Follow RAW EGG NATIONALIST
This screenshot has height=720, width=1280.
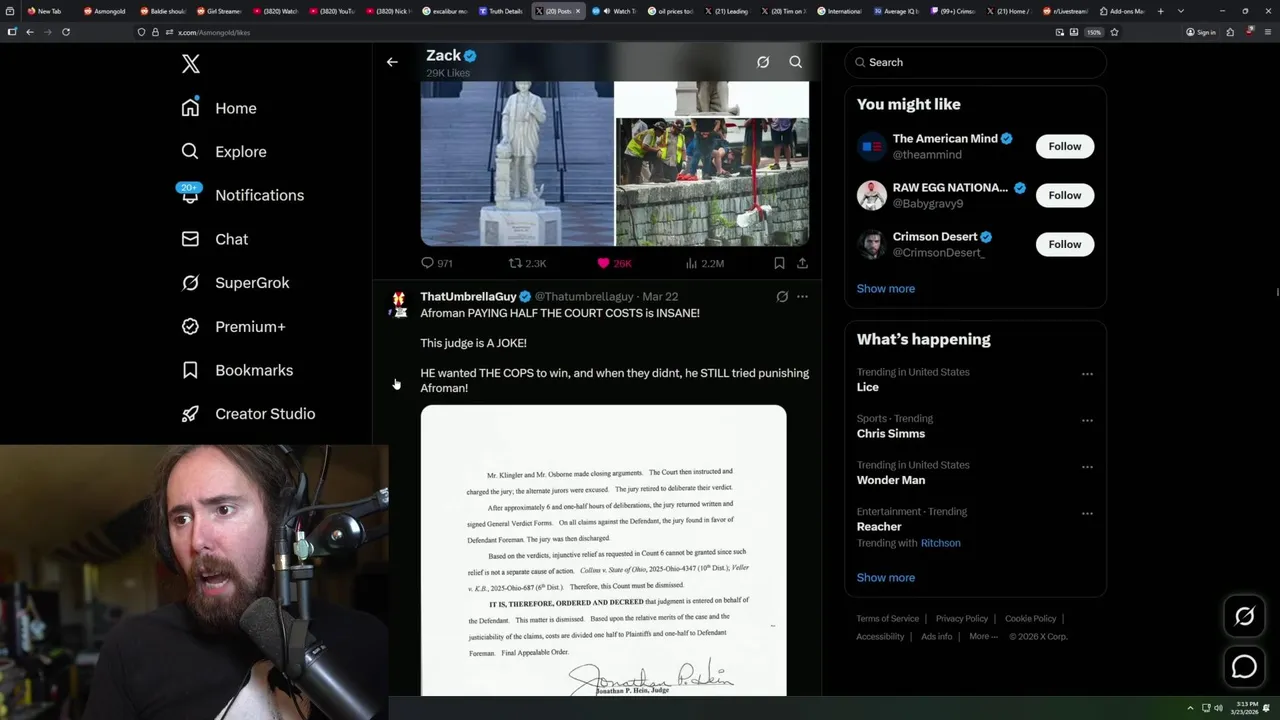tap(1065, 195)
